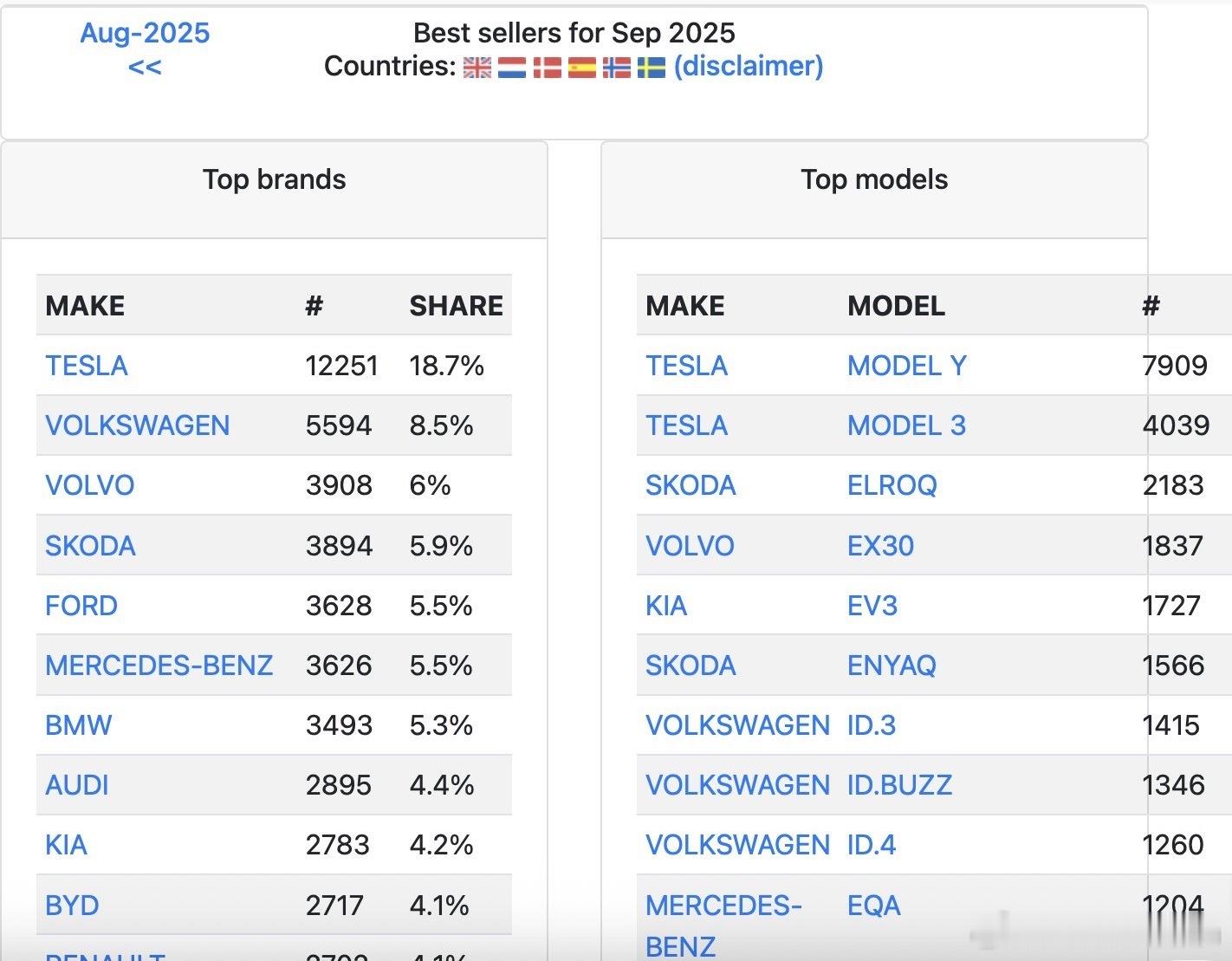Go back using the << arrows
The image size is (1232, 961).
pos(145,68)
